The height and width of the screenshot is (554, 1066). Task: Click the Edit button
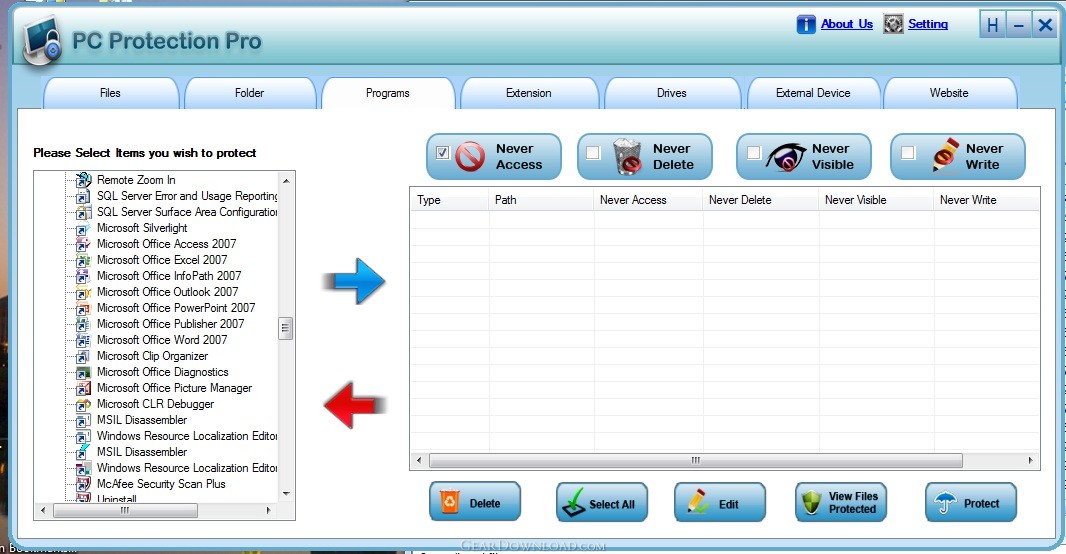coord(719,503)
